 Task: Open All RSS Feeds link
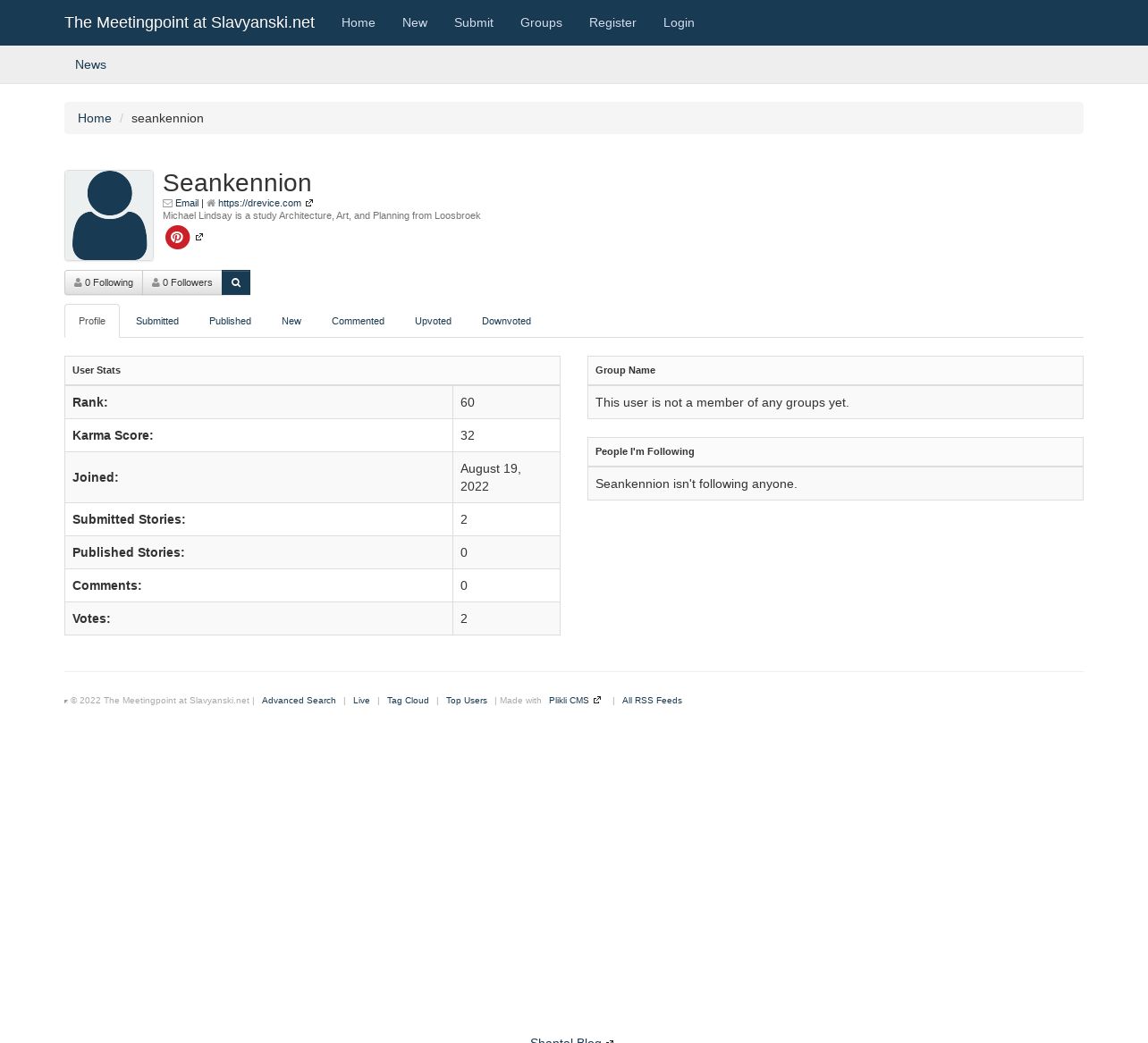[x=652, y=701]
